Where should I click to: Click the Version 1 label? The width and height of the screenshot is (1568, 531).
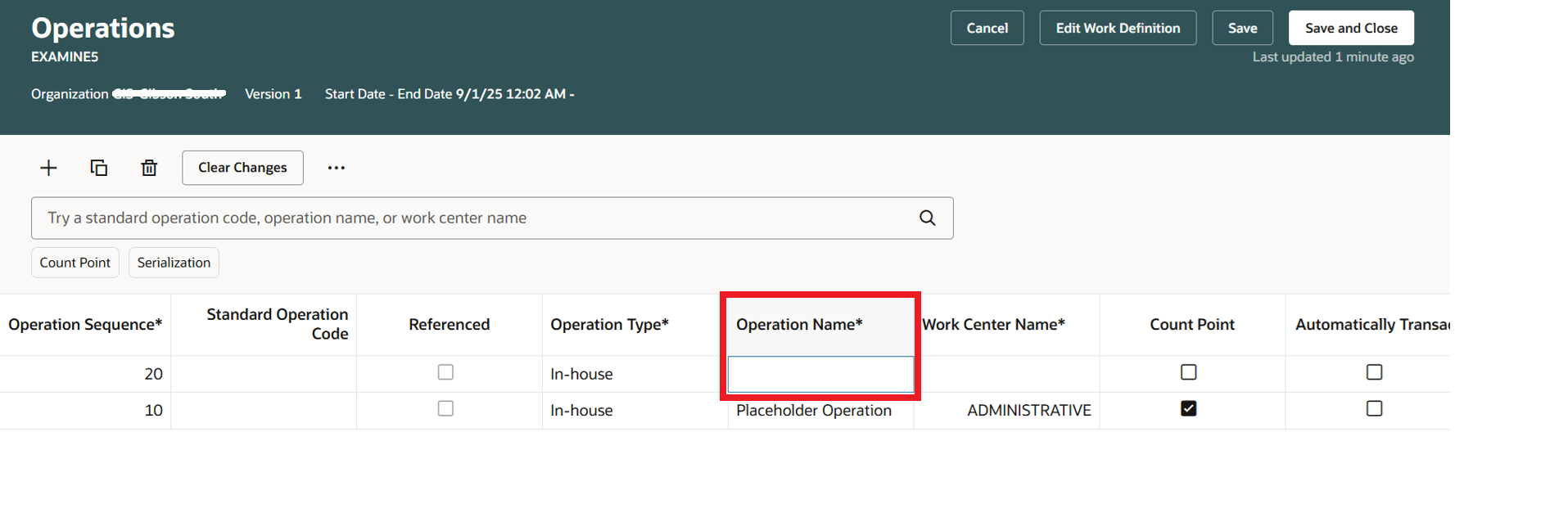273,94
